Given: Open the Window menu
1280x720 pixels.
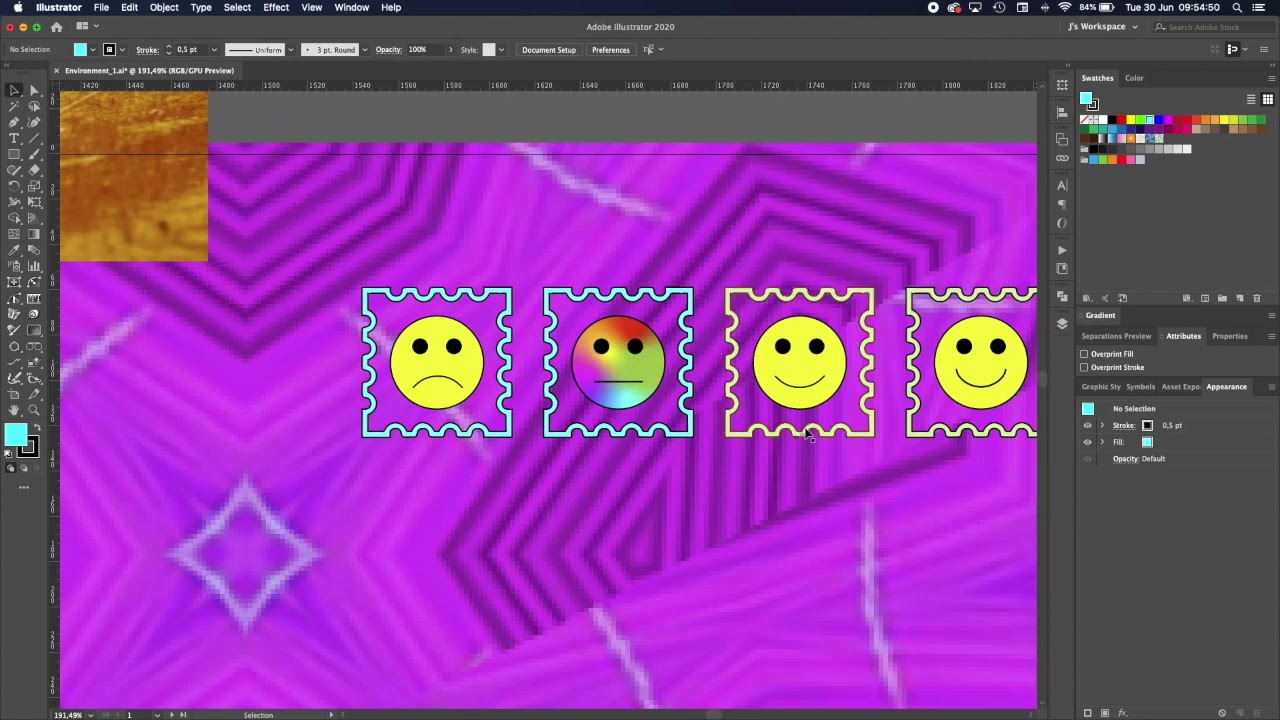Looking at the screenshot, I should point(351,7).
